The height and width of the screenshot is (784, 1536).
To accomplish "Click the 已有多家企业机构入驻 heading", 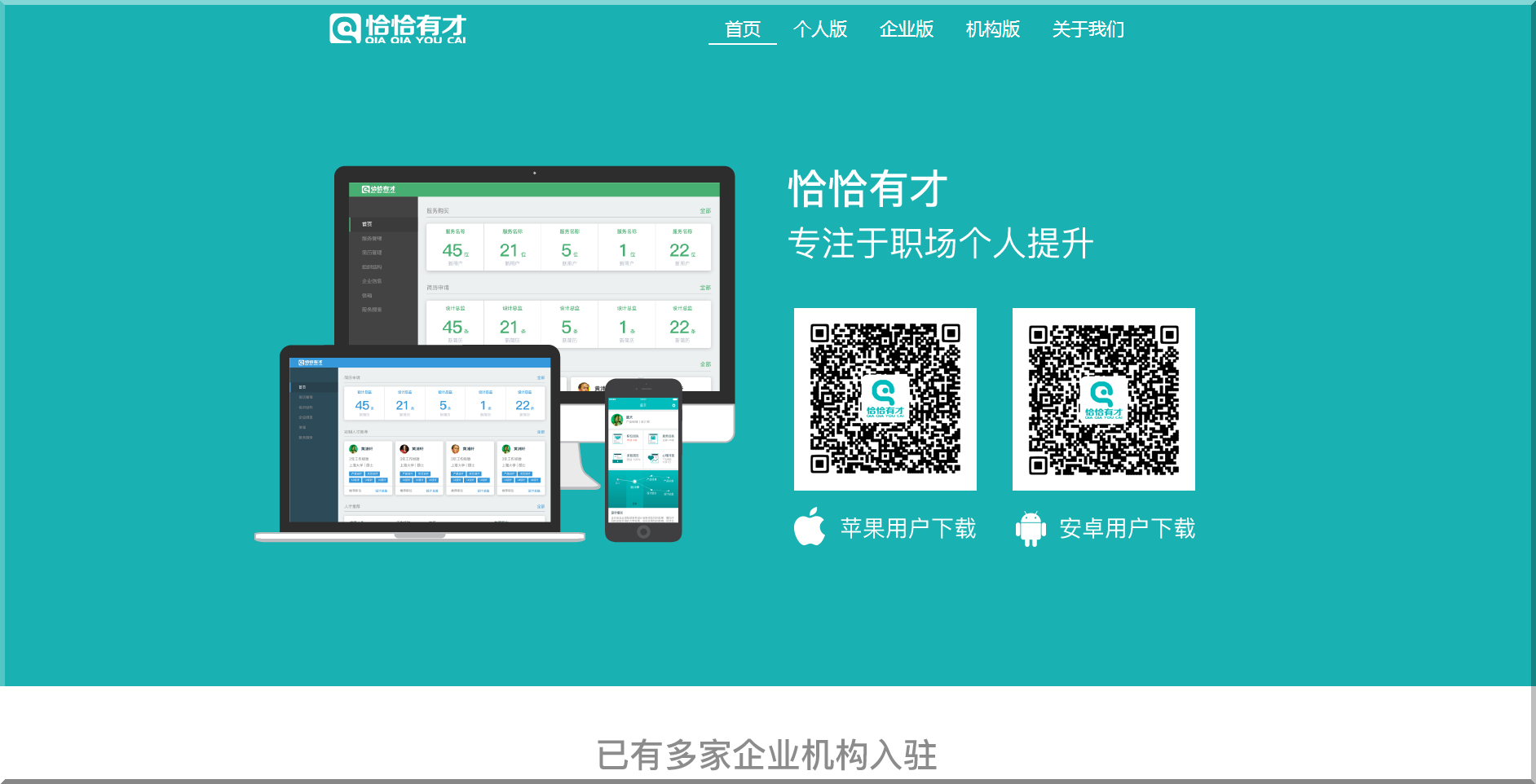I will pos(767,755).
